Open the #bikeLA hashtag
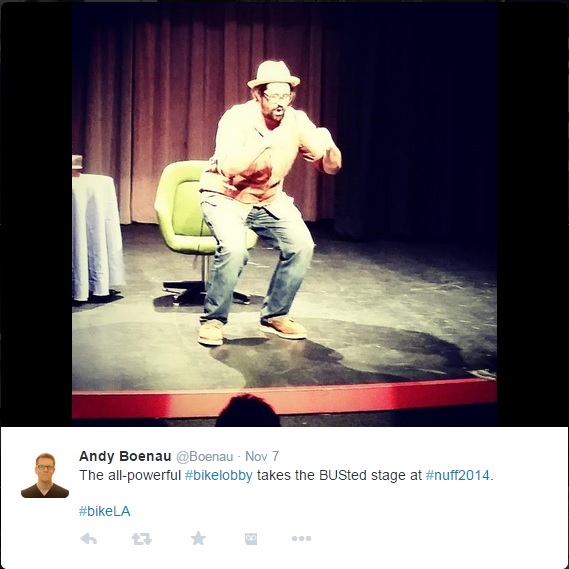 (105, 511)
